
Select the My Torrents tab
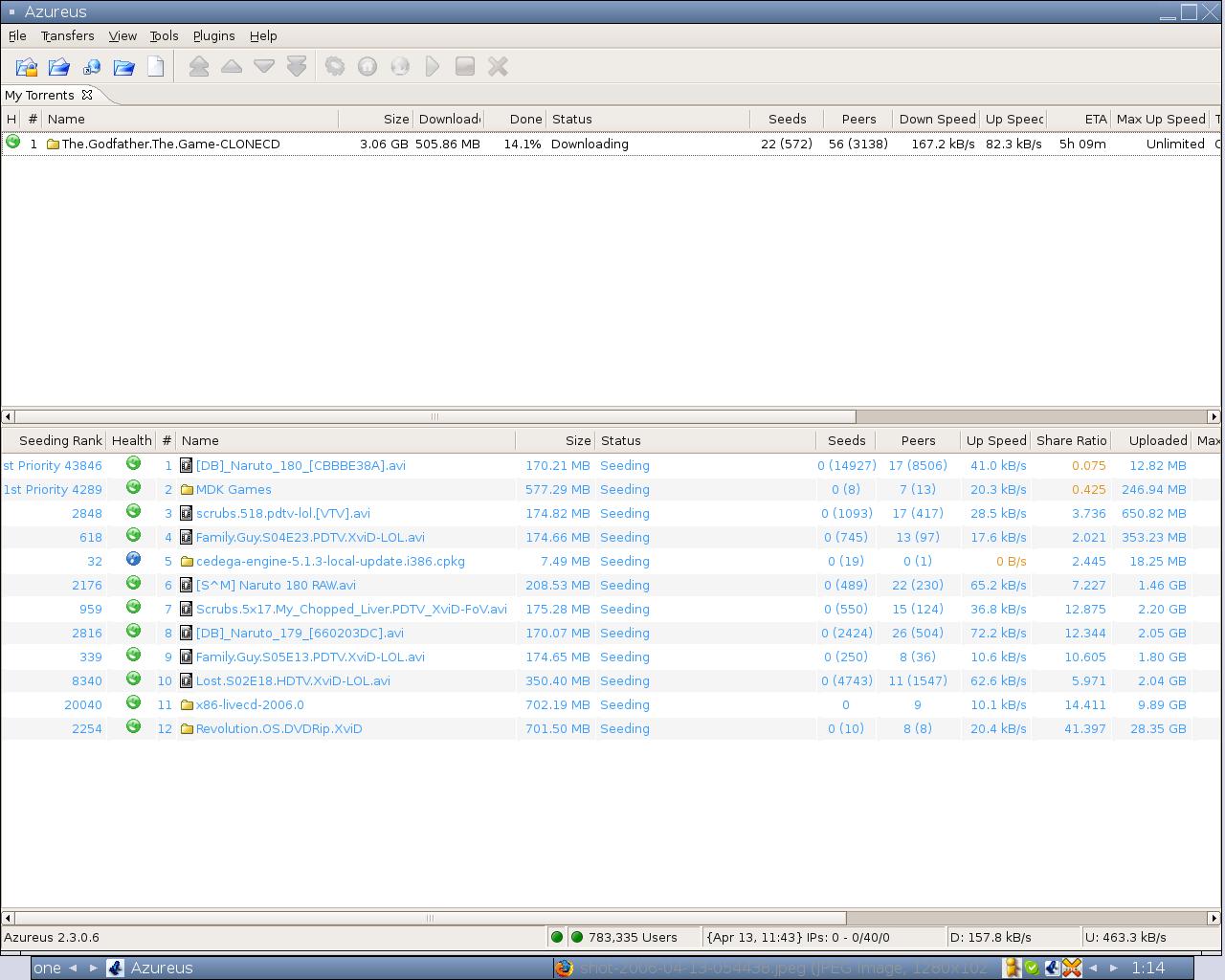click(39, 95)
